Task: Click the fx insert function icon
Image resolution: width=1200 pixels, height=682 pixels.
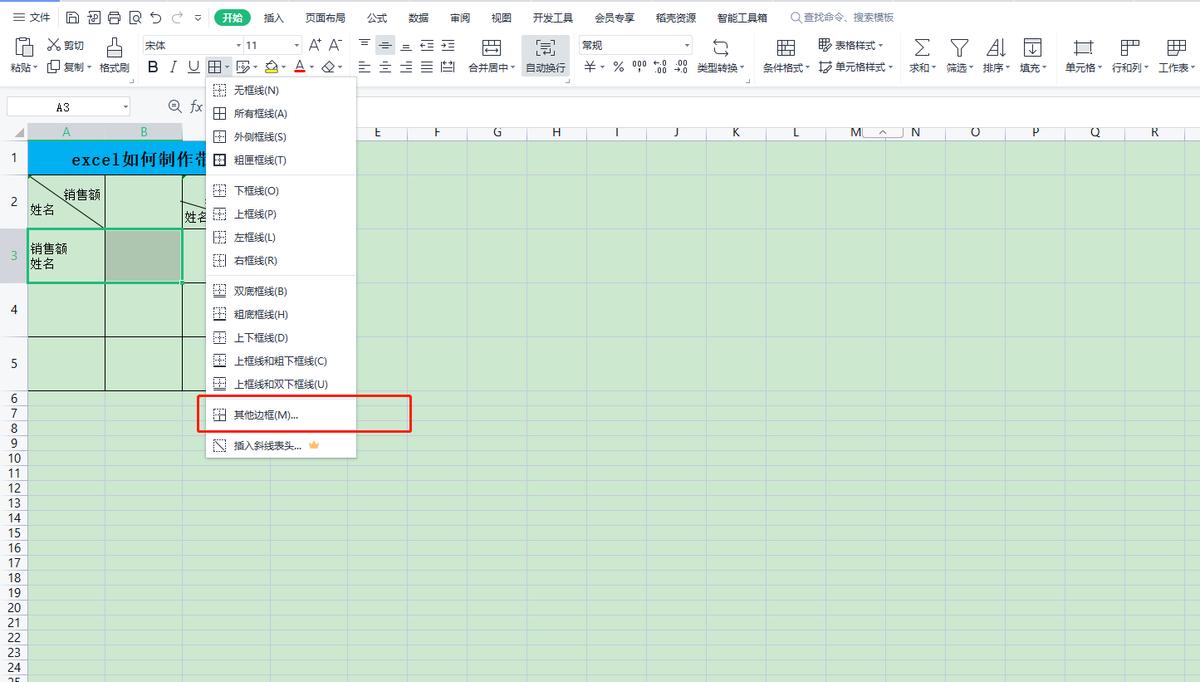Action: [x=197, y=107]
